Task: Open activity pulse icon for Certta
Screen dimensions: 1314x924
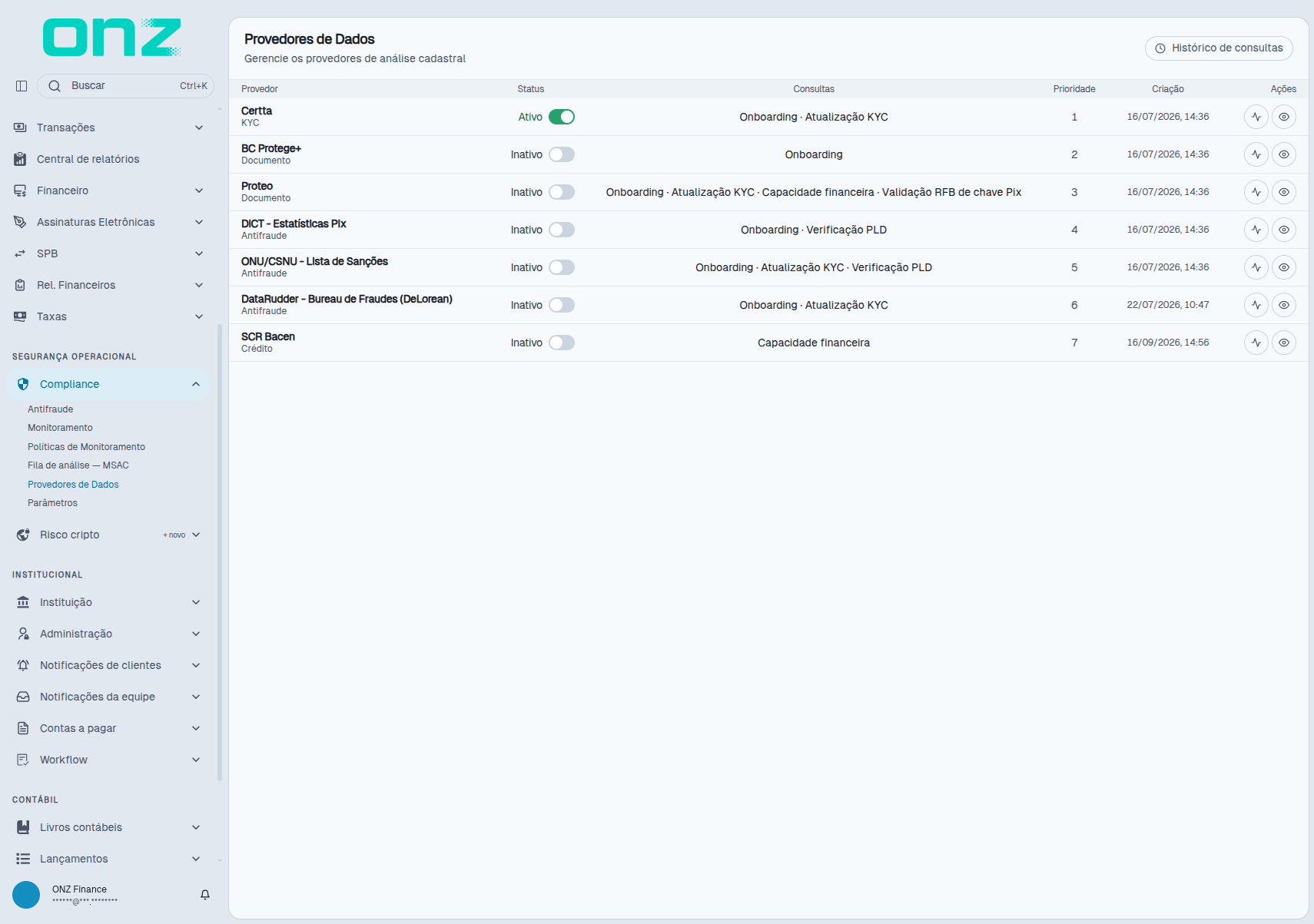Action: 1256,117
